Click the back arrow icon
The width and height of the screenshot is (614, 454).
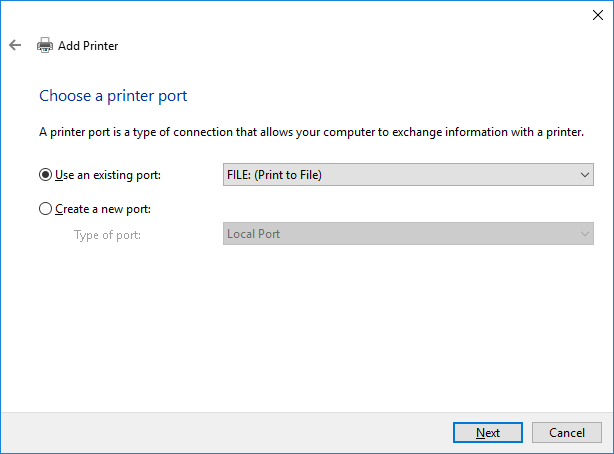point(15,45)
